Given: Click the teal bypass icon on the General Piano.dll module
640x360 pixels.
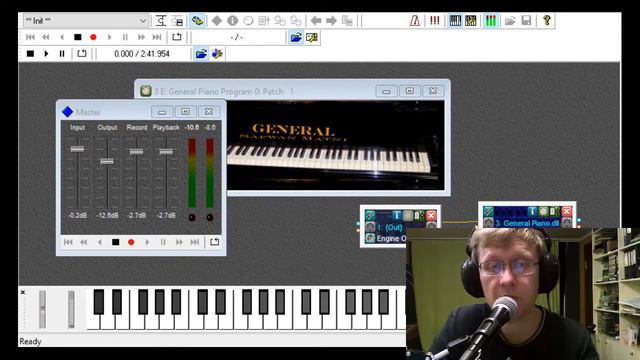Looking at the screenshot, I should pyautogui.click(x=488, y=211).
